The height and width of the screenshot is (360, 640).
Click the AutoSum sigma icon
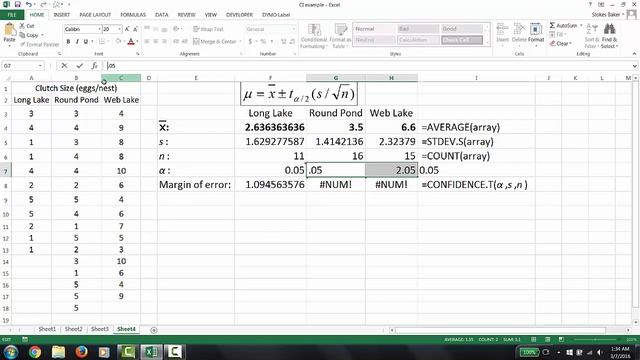point(552,25)
